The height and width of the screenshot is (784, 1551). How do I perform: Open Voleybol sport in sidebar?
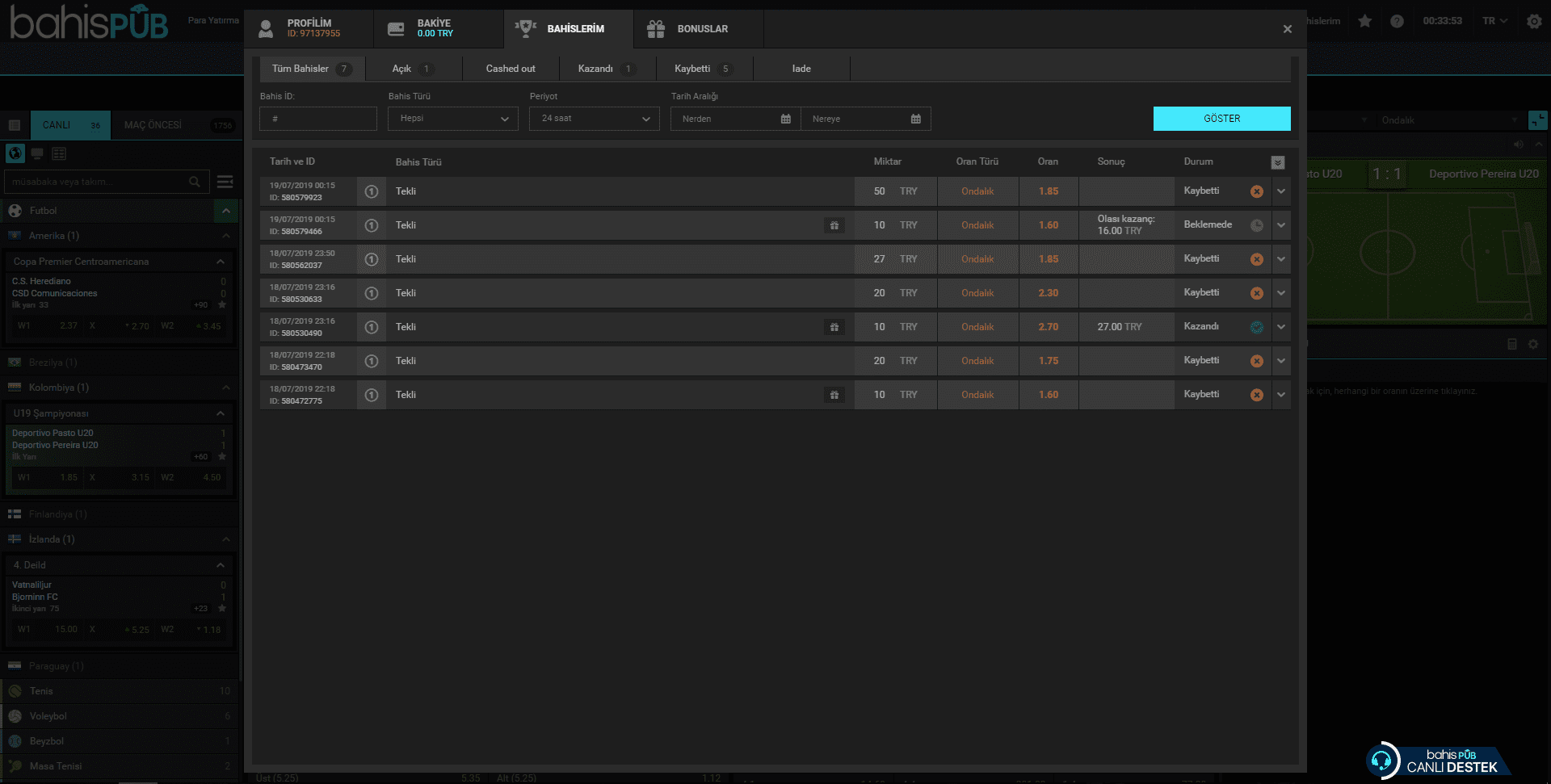point(121,716)
